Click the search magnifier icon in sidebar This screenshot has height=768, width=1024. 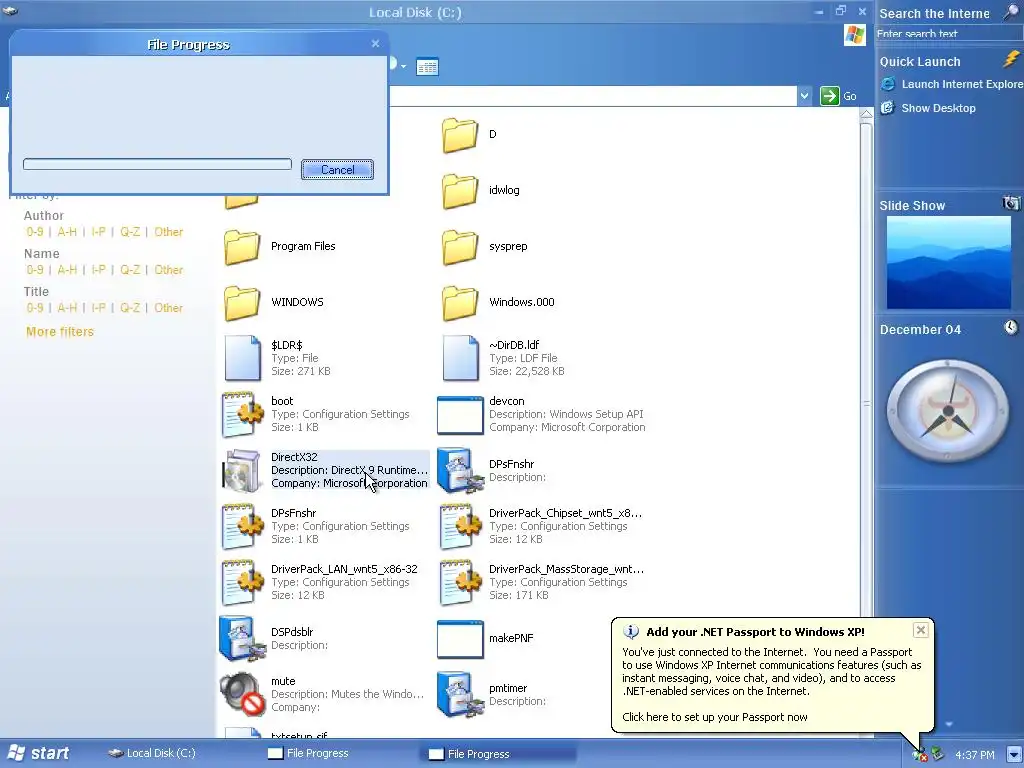[1011, 12]
